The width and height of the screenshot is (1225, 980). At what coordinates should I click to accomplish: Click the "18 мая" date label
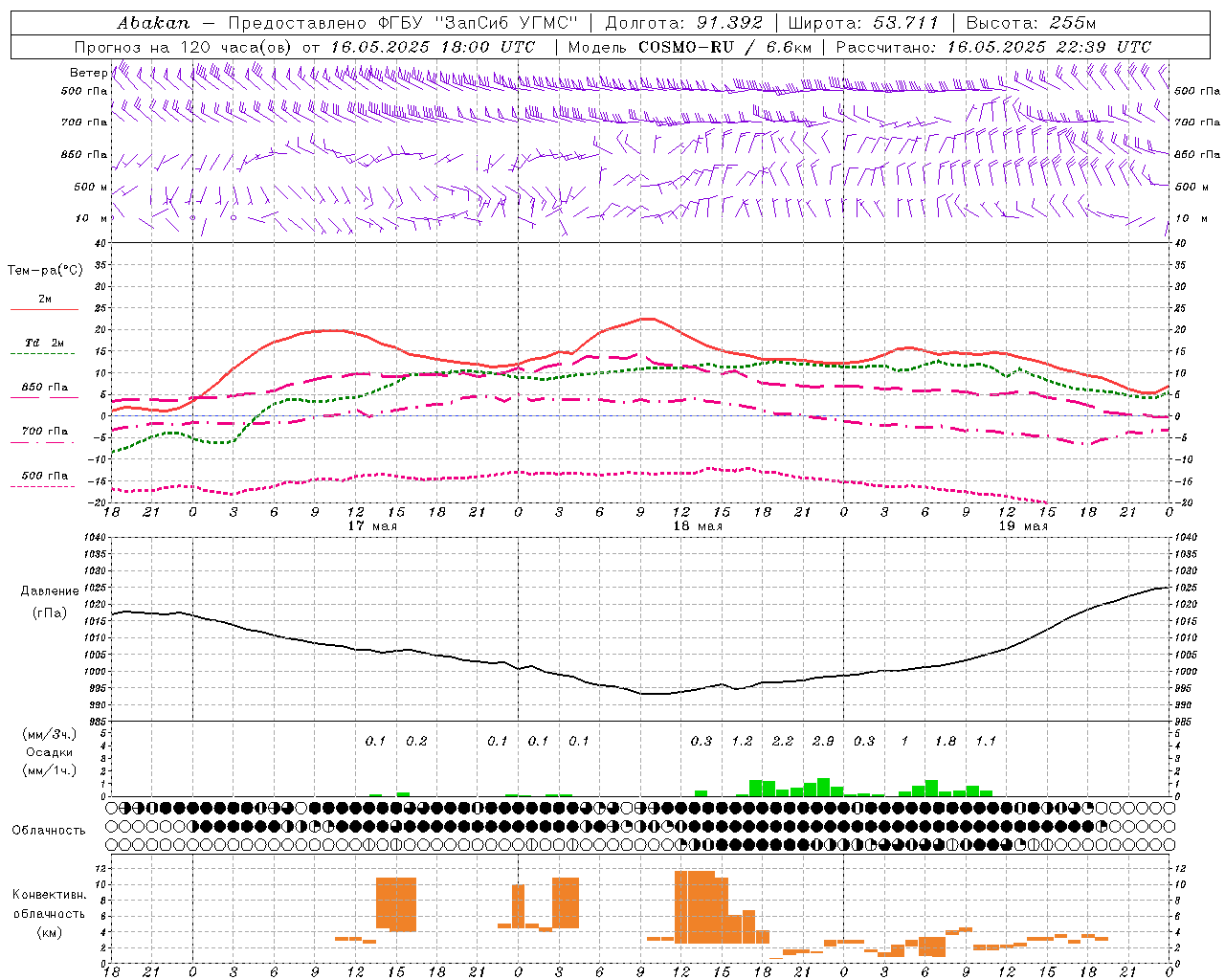(x=698, y=526)
